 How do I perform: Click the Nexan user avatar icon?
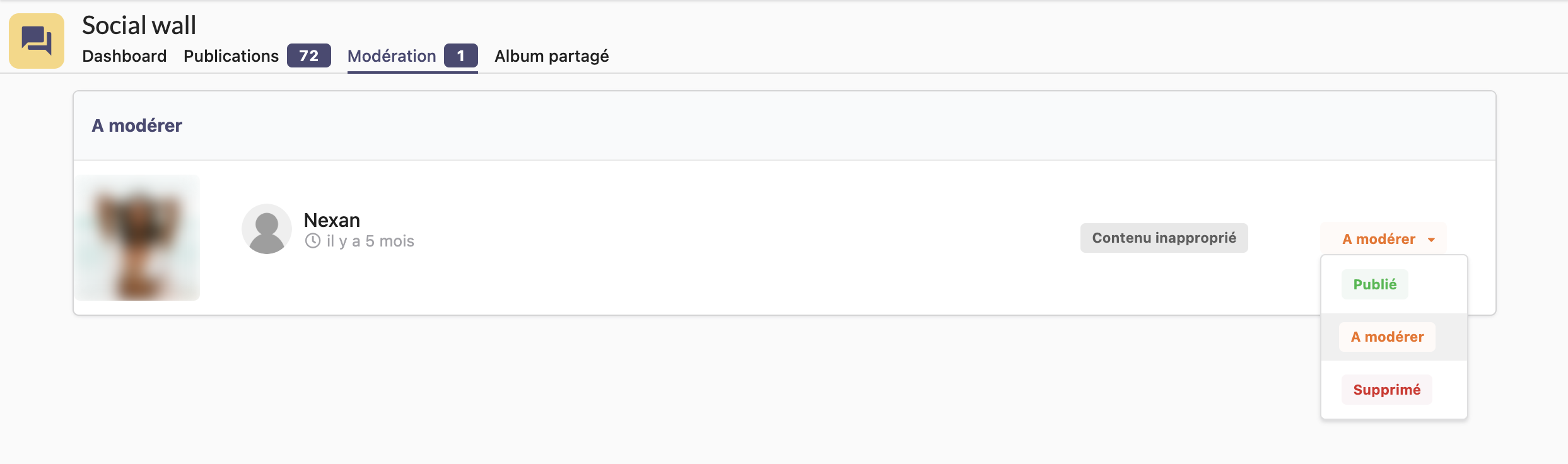point(267,229)
